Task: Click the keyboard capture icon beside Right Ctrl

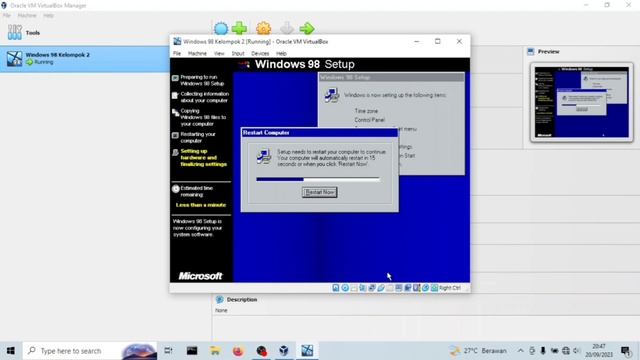Action: (x=435, y=288)
